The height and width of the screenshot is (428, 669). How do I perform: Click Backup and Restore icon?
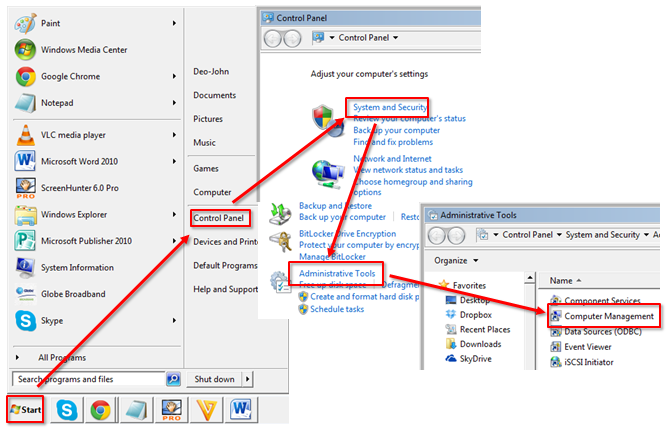coord(280,213)
